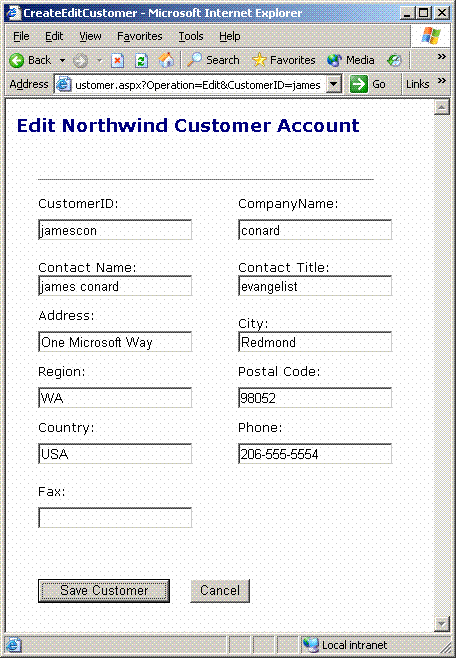Click the Postal Code field 98052

click(315, 398)
